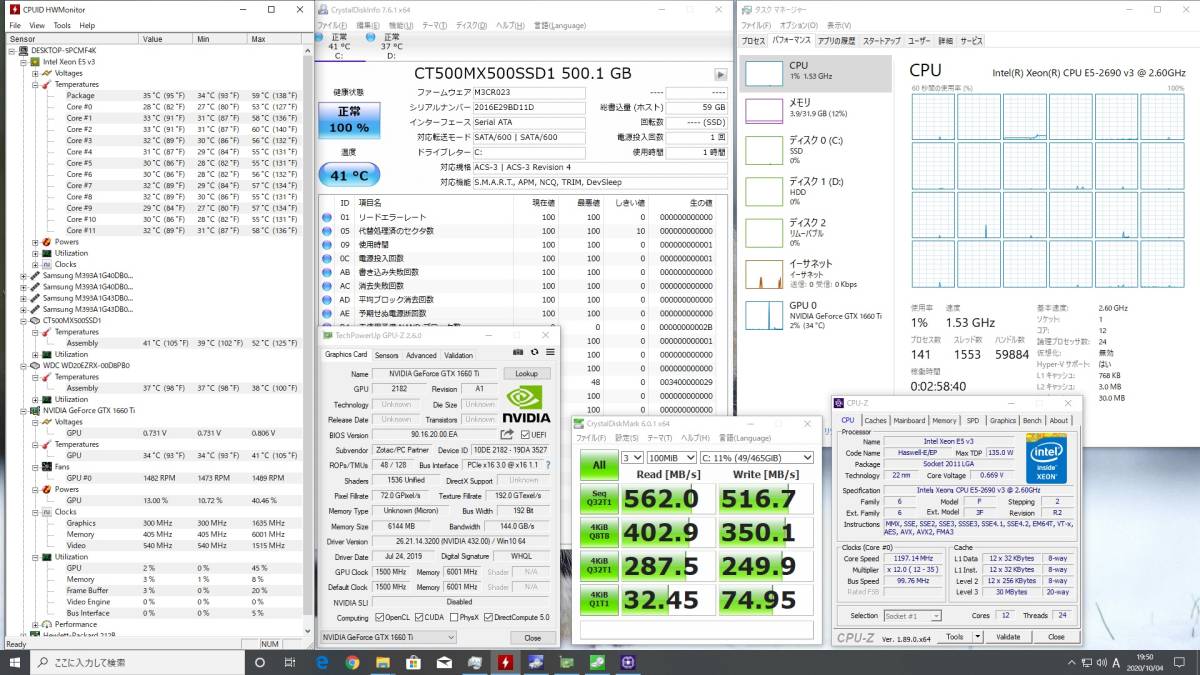Open the CrystalDiskMark 設定(S) menu
Image resolution: width=1200 pixels, height=675 pixels.
pyautogui.click(x=627, y=437)
